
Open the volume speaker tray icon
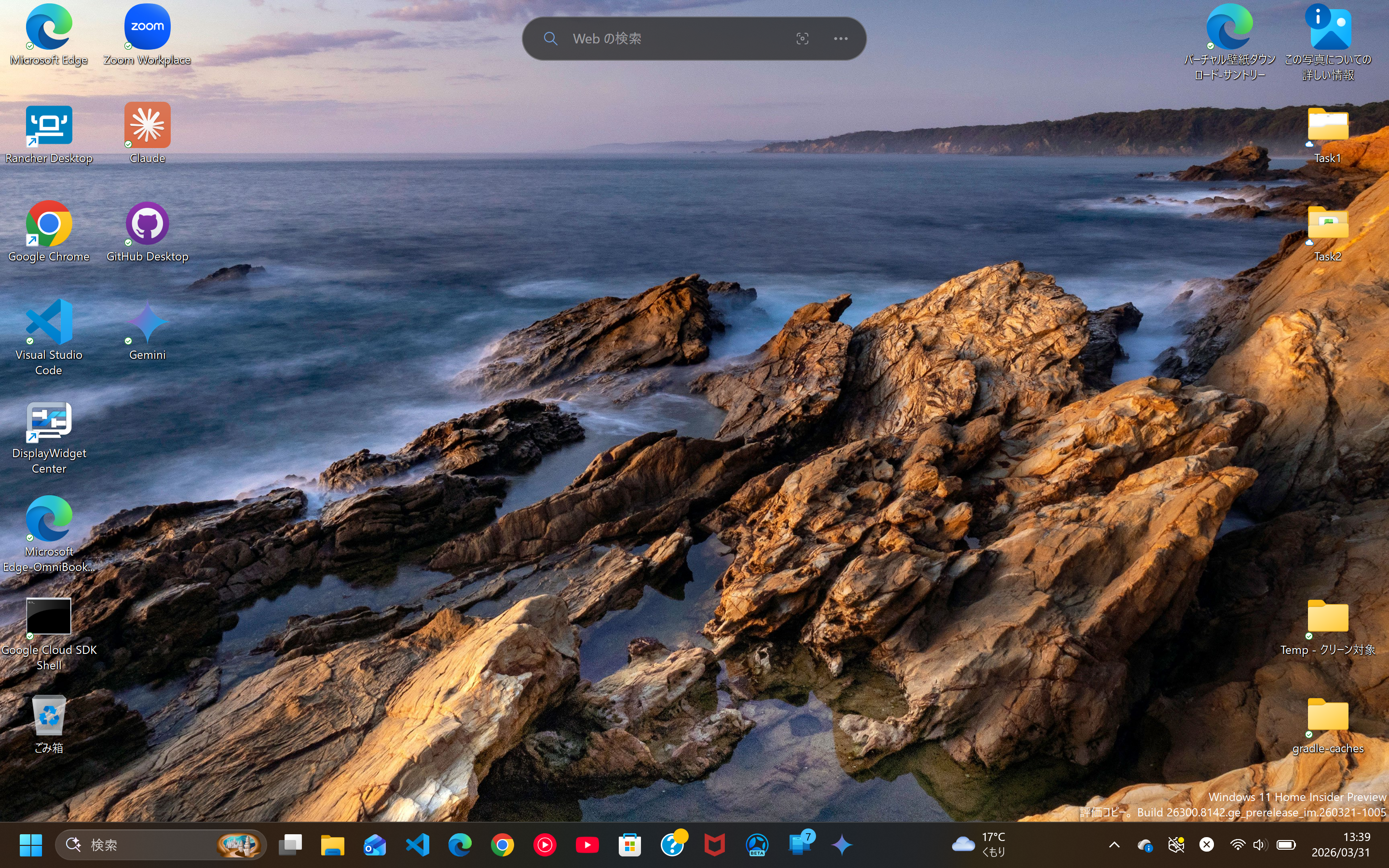pos(1260,844)
